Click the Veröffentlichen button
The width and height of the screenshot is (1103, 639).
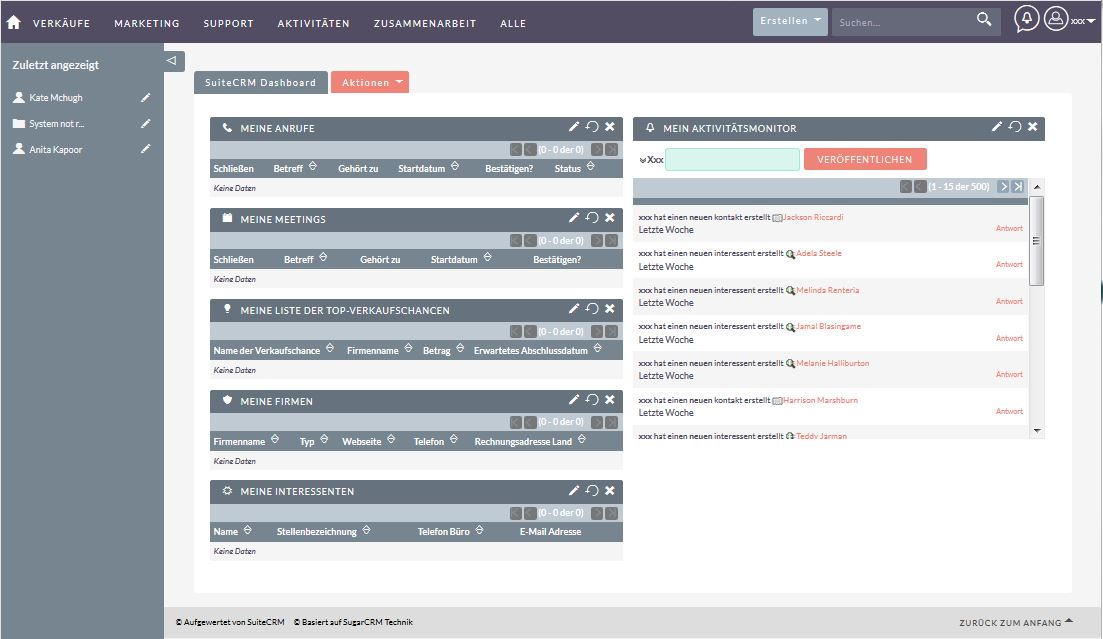click(x=865, y=159)
